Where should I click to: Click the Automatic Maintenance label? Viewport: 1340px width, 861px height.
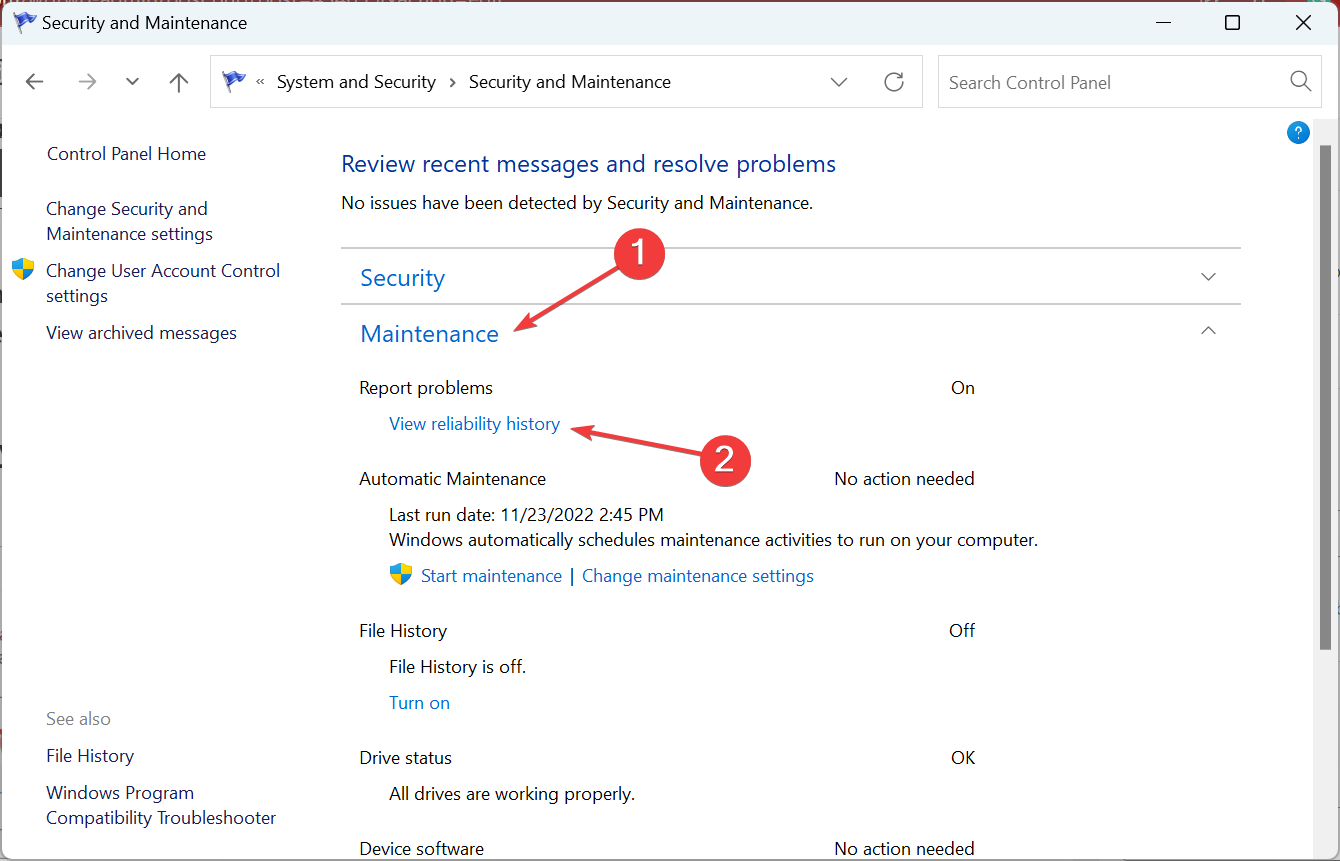point(452,479)
